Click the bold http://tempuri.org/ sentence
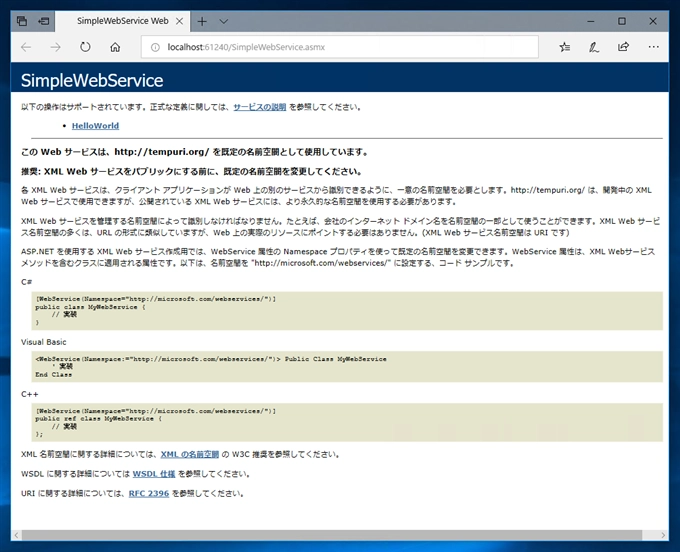The height and width of the screenshot is (552, 680). 196,152
